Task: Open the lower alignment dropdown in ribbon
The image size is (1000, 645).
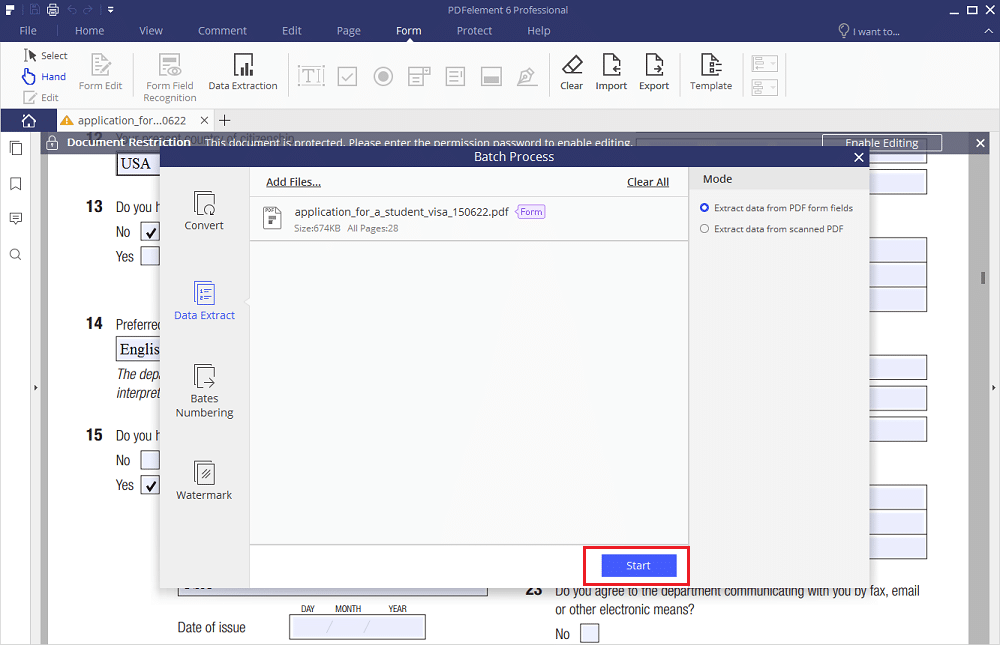Action: pos(765,87)
